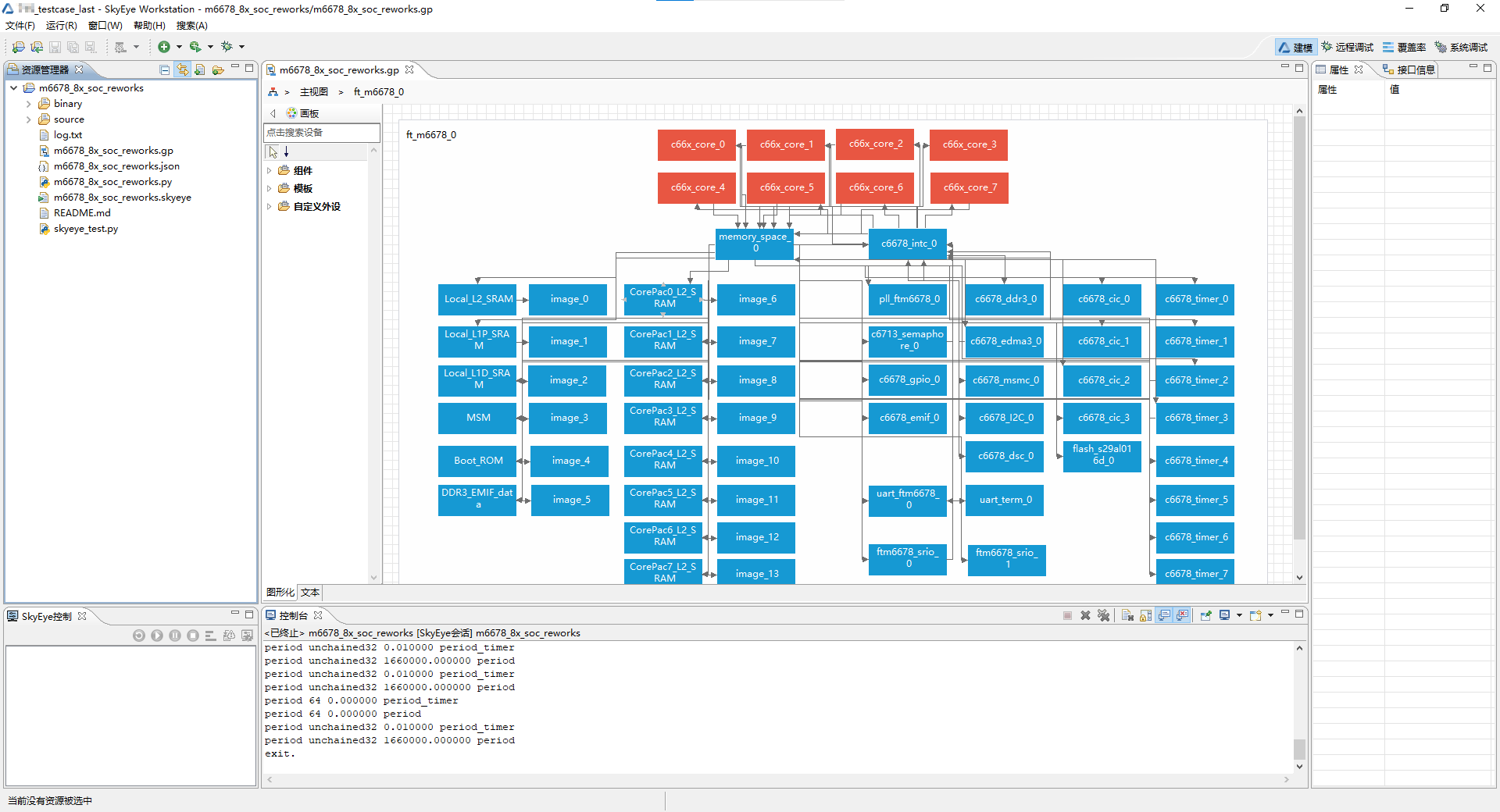Toggle scroll lock in console toolbar
Screen dimensions: 1500x812
coord(1145,615)
